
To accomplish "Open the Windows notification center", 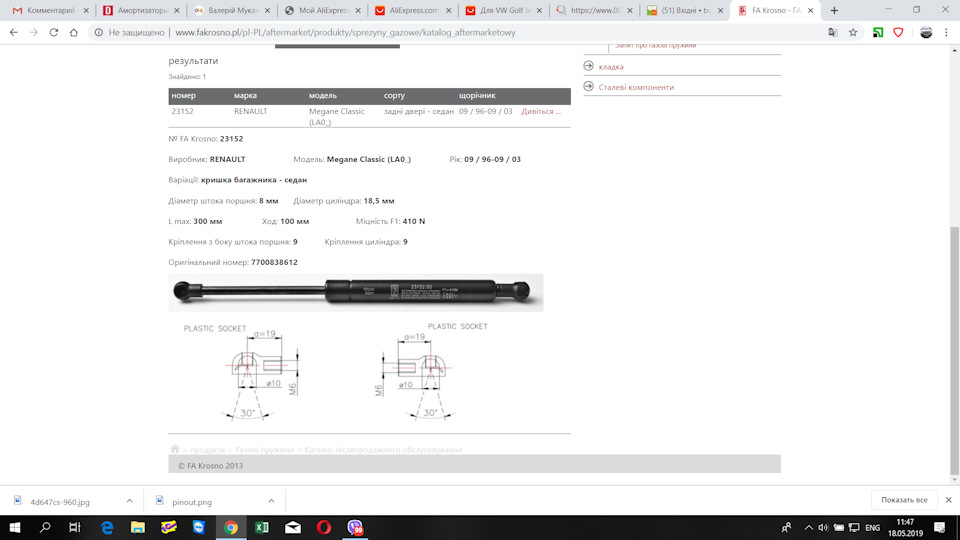I will [940, 527].
